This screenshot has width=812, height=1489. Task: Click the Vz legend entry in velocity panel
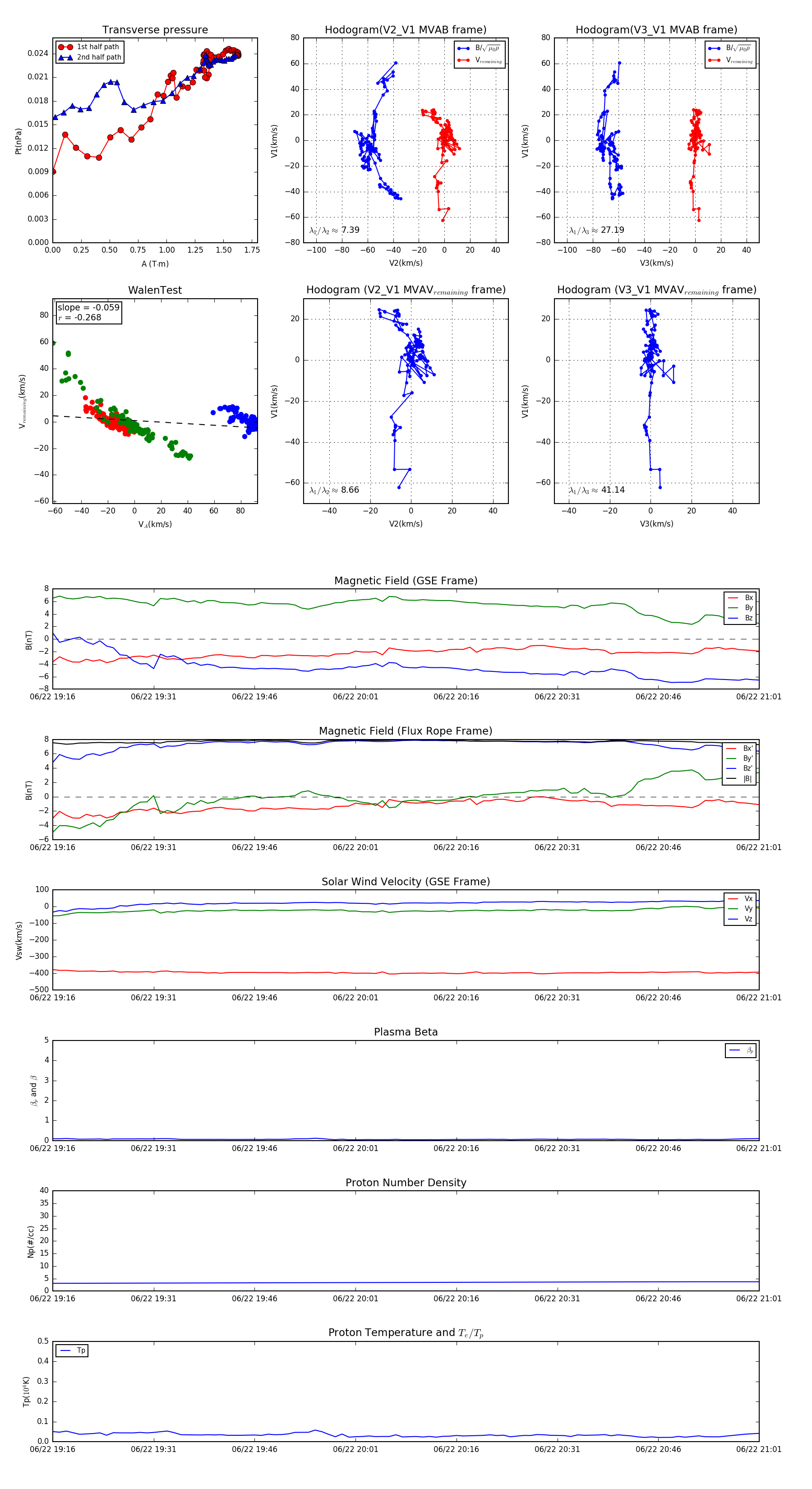coord(740,919)
